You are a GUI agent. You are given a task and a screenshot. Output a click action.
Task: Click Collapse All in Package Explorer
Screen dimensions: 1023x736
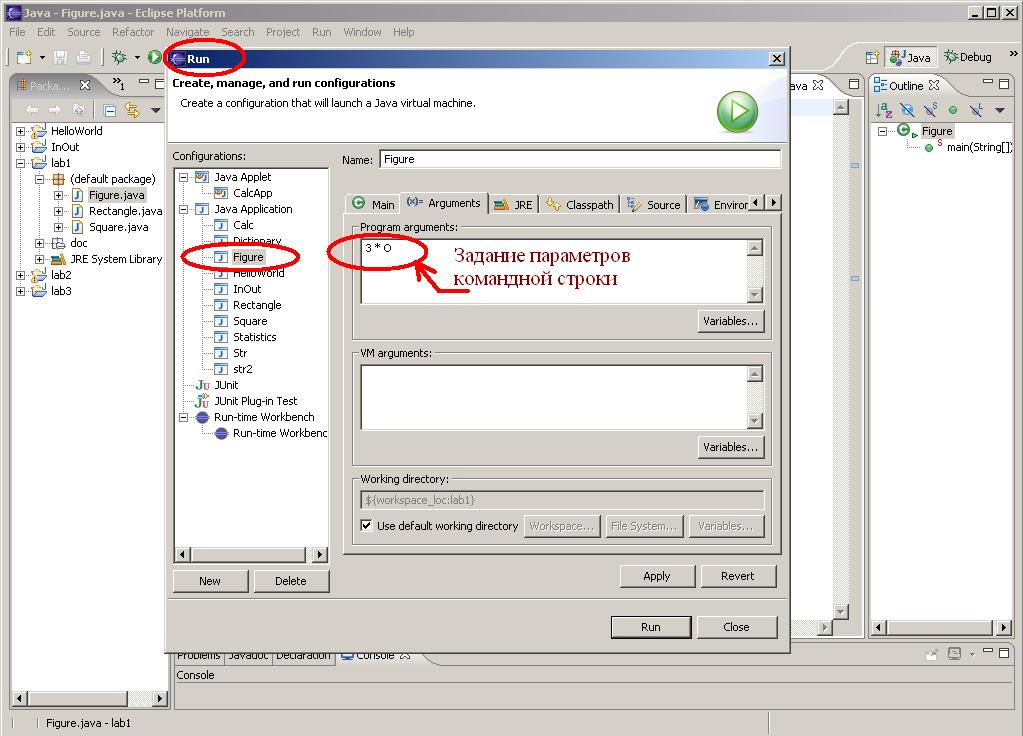(x=110, y=110)
